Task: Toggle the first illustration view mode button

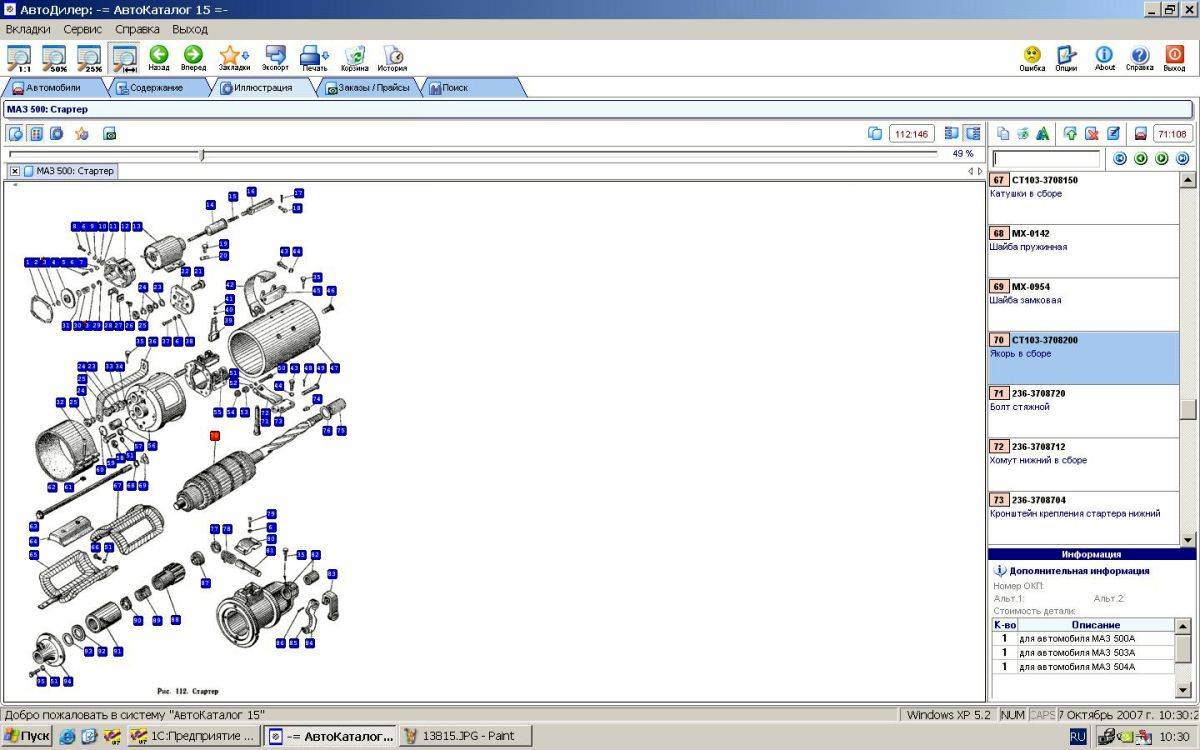Action: [x=16, y=133]
